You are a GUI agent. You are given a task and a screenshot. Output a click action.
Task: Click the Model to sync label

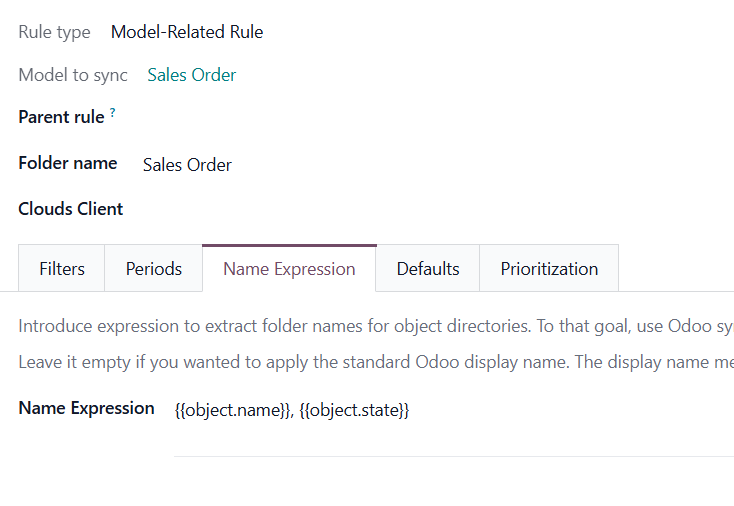[x=73, y=75]
